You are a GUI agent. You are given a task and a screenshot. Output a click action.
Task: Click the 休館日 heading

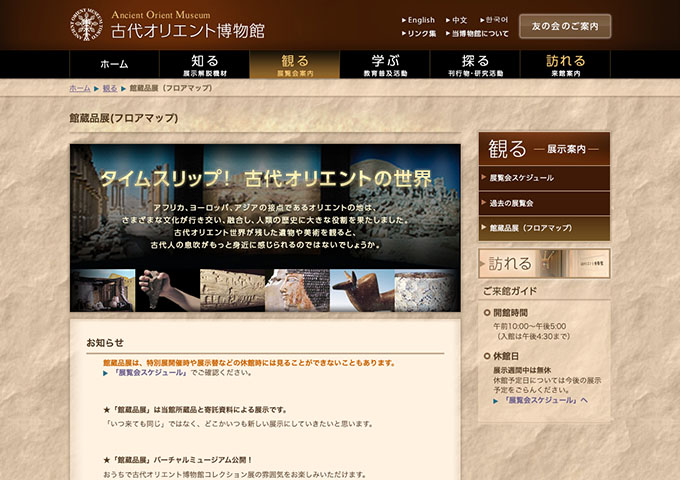click(506, 356)
